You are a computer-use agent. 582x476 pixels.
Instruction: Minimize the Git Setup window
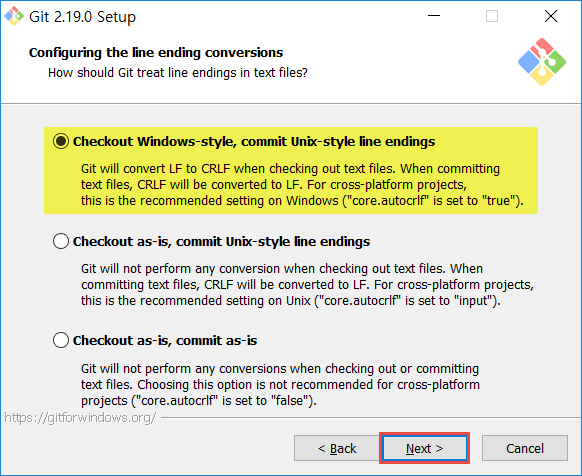coord(434,16)
